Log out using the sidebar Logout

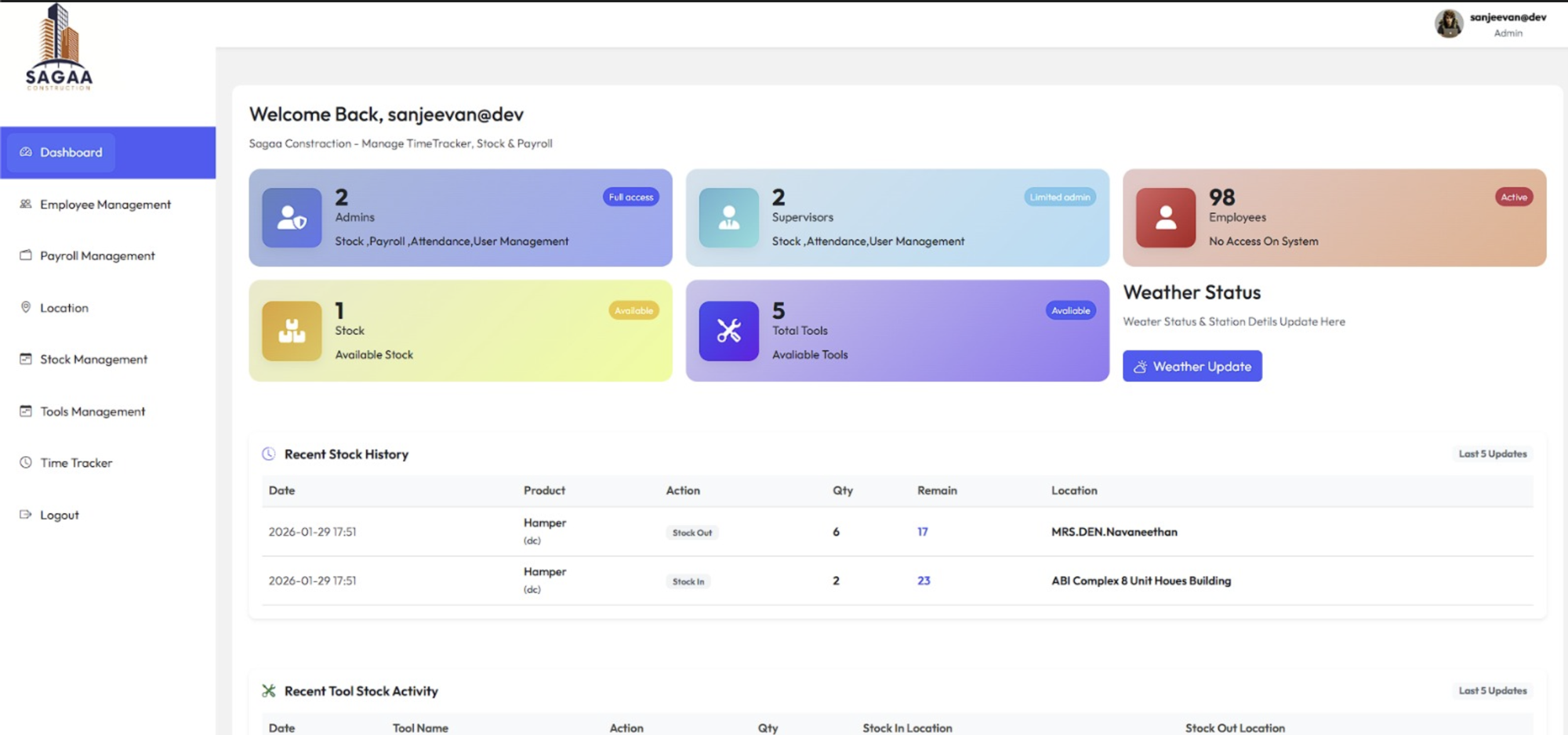[x=60, y=515]
